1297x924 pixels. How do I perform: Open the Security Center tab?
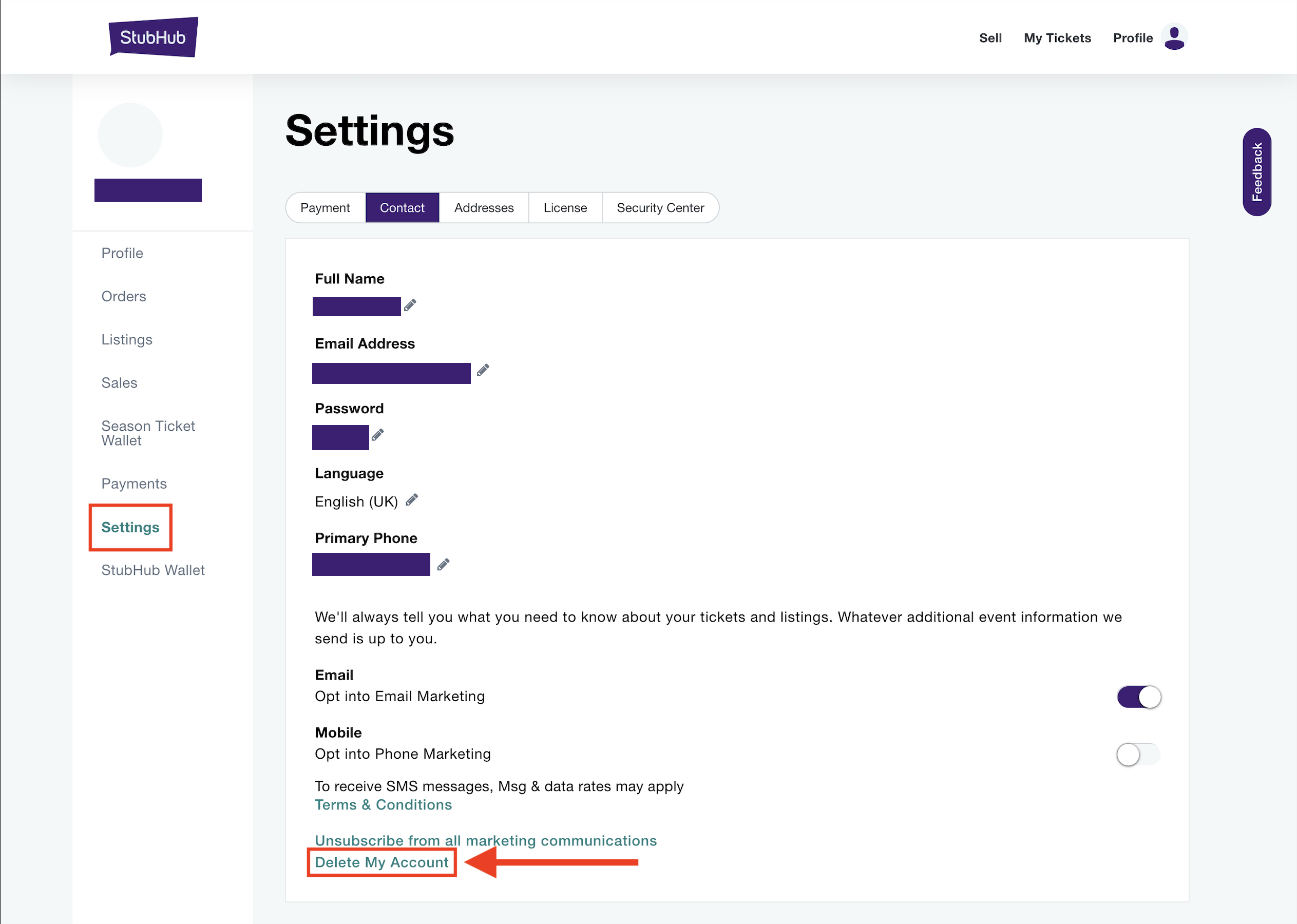tap(660, 208)
